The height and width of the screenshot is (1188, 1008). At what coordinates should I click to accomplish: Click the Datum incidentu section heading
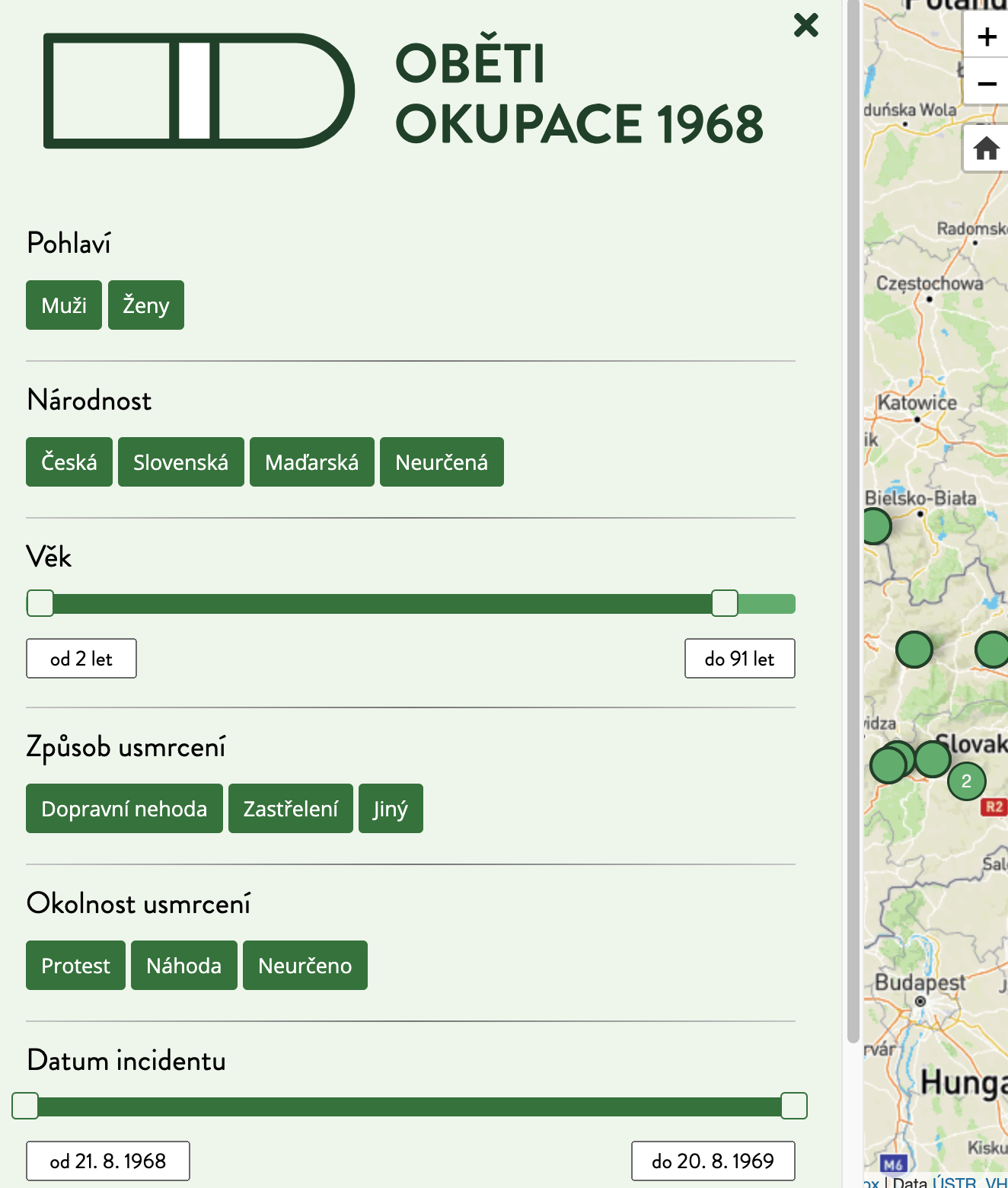pos(126,1061)
